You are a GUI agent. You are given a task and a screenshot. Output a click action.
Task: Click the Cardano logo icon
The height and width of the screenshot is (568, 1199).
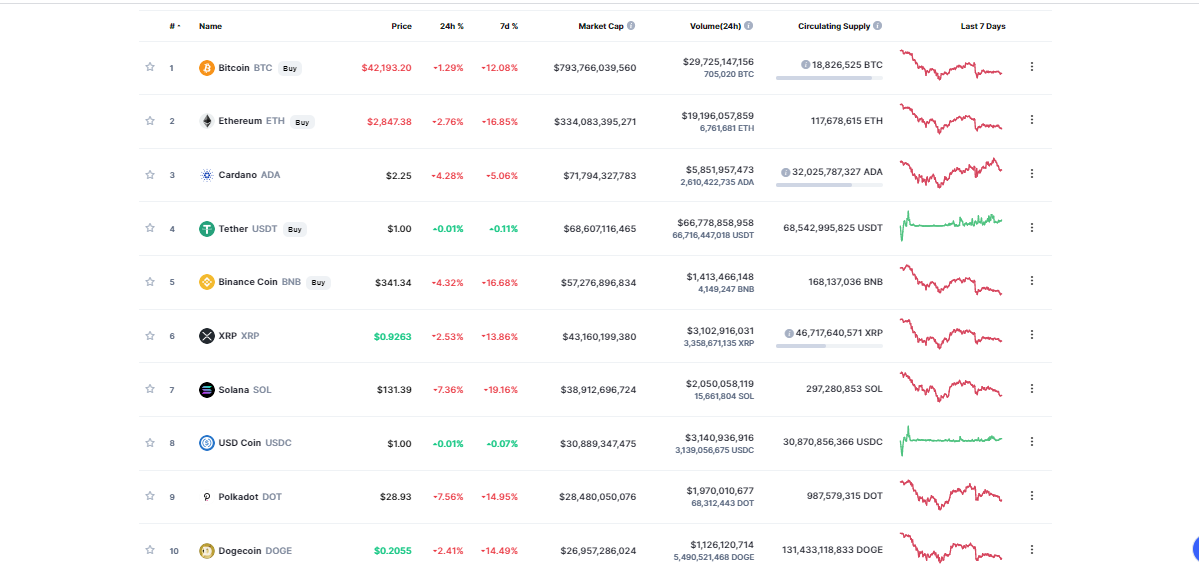[x=206, y=175]
